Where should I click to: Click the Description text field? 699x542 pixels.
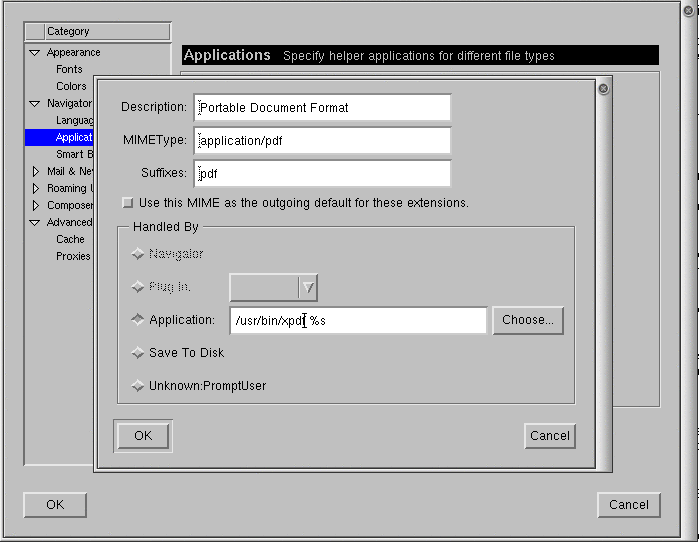click(x=323, y=108)
